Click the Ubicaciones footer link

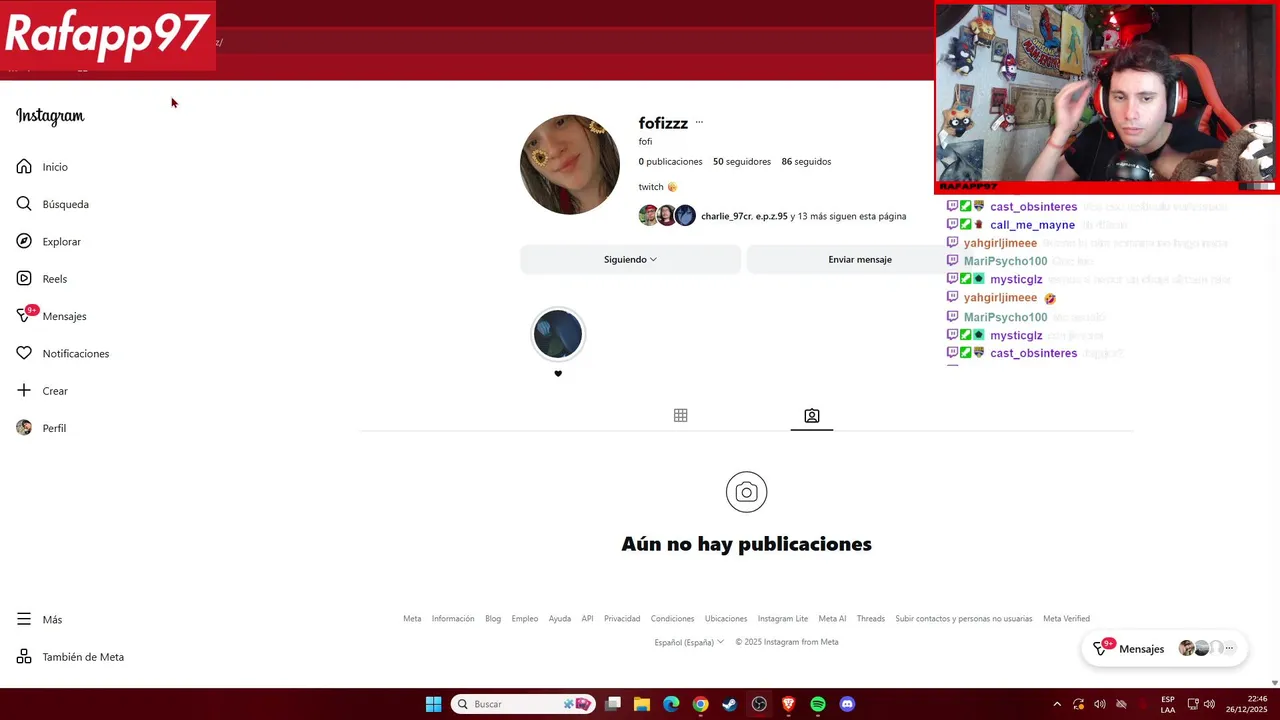[726, 618]
